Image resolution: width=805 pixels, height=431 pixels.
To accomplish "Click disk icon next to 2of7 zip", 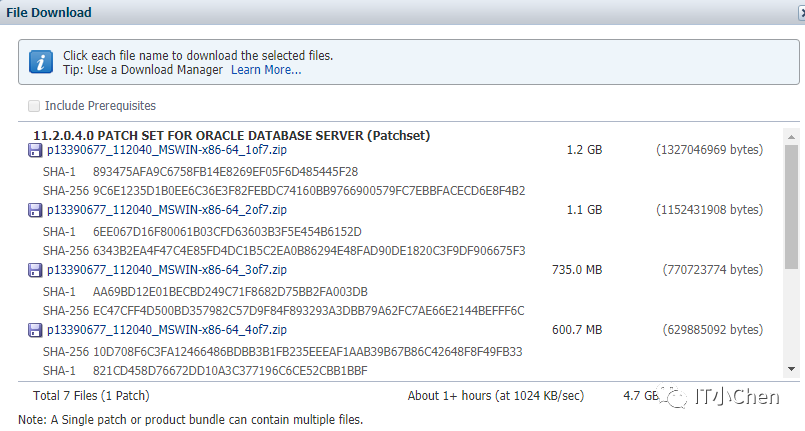I will pos(34,210).
